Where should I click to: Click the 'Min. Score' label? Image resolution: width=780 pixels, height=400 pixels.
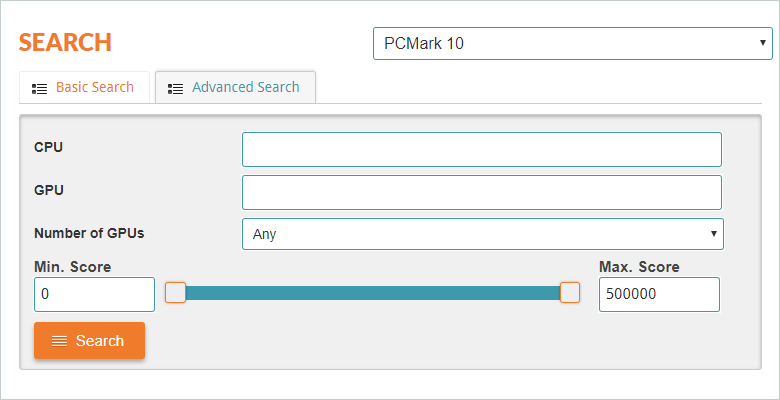72,267
